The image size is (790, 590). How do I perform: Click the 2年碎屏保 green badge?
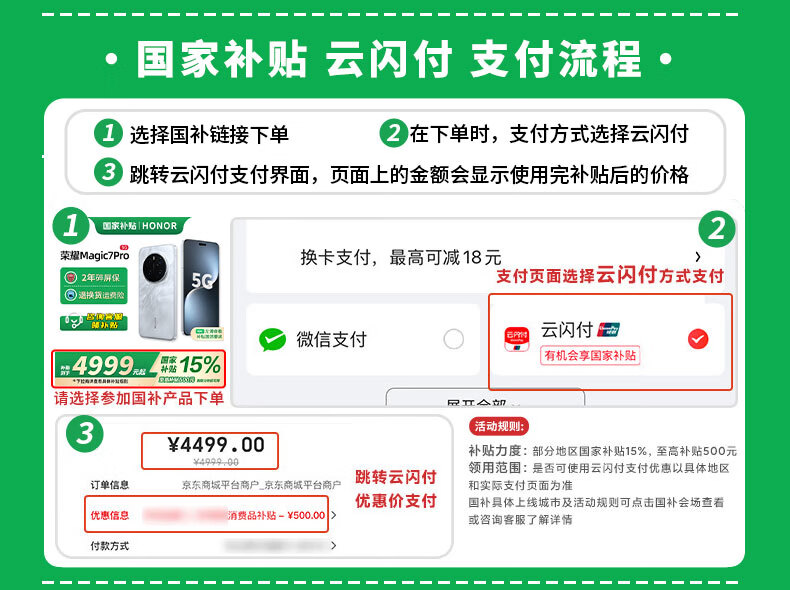click(94, 277)
